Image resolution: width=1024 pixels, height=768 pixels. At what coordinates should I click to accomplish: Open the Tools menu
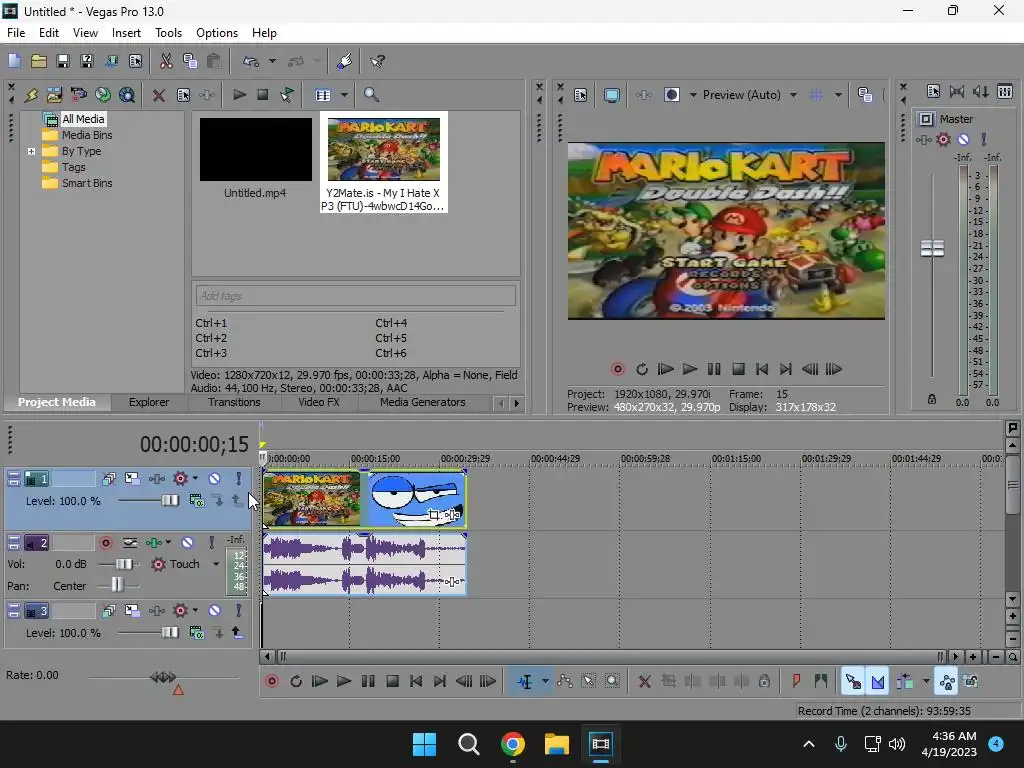(x=168, y=33)
